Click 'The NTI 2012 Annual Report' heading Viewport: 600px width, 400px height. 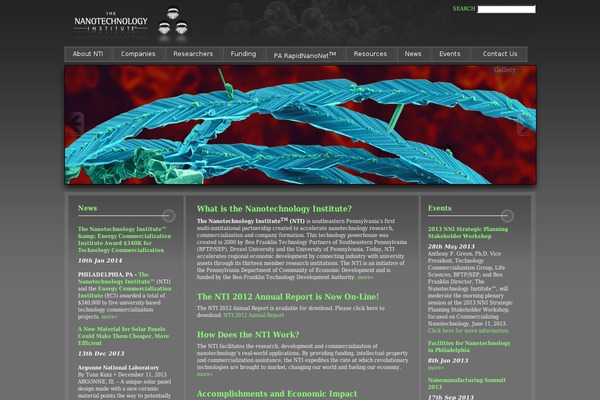pos(287,297)
